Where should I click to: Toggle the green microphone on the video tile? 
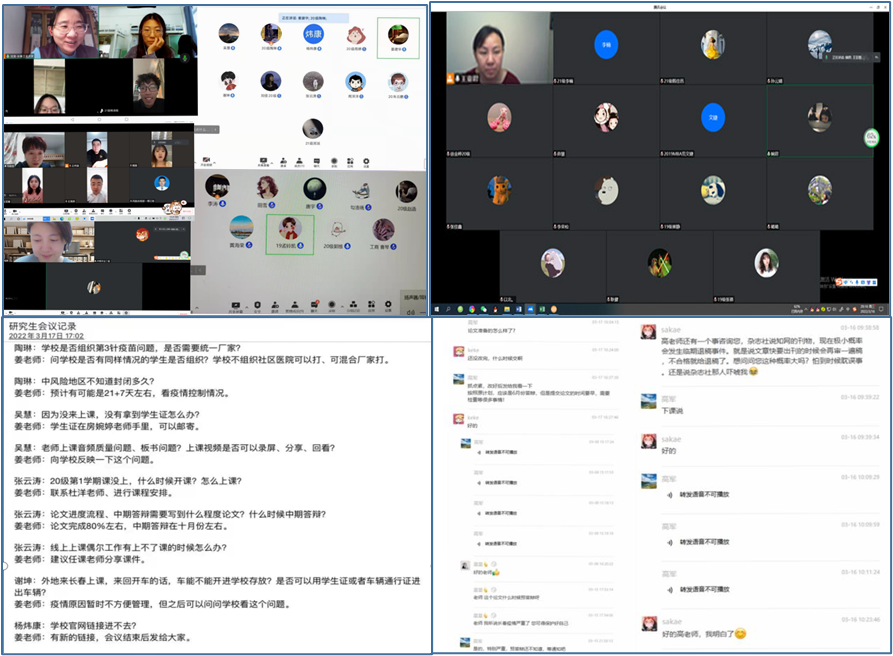tap(185, 58)
